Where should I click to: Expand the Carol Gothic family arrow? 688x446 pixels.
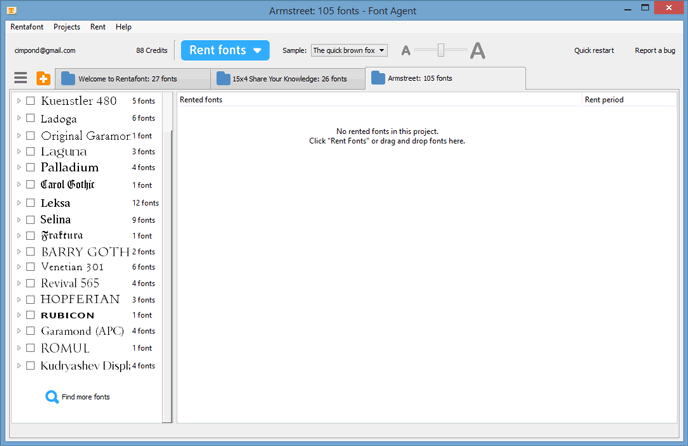point(18,184)
